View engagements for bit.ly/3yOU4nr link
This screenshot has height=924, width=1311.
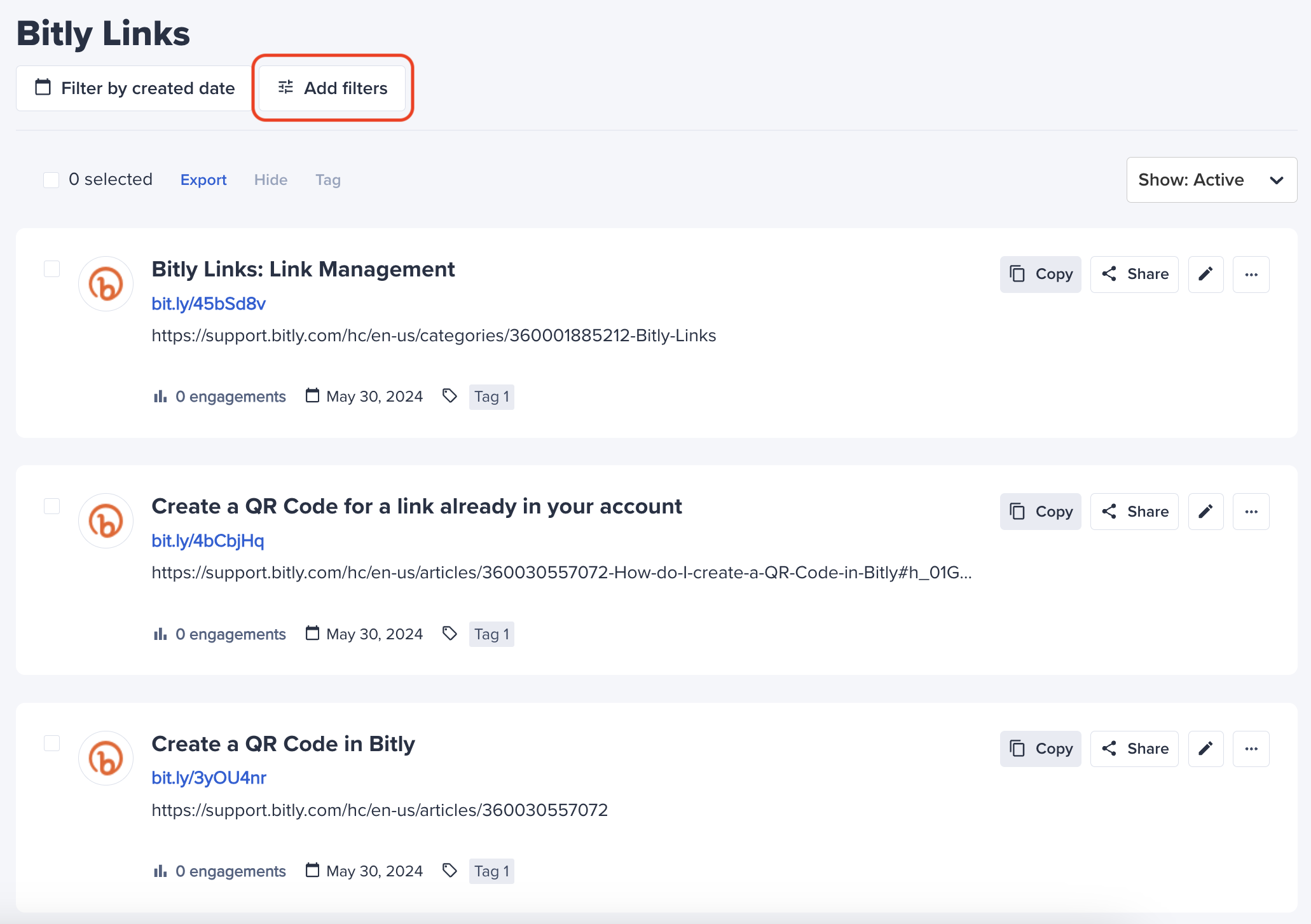coord(220,871)
